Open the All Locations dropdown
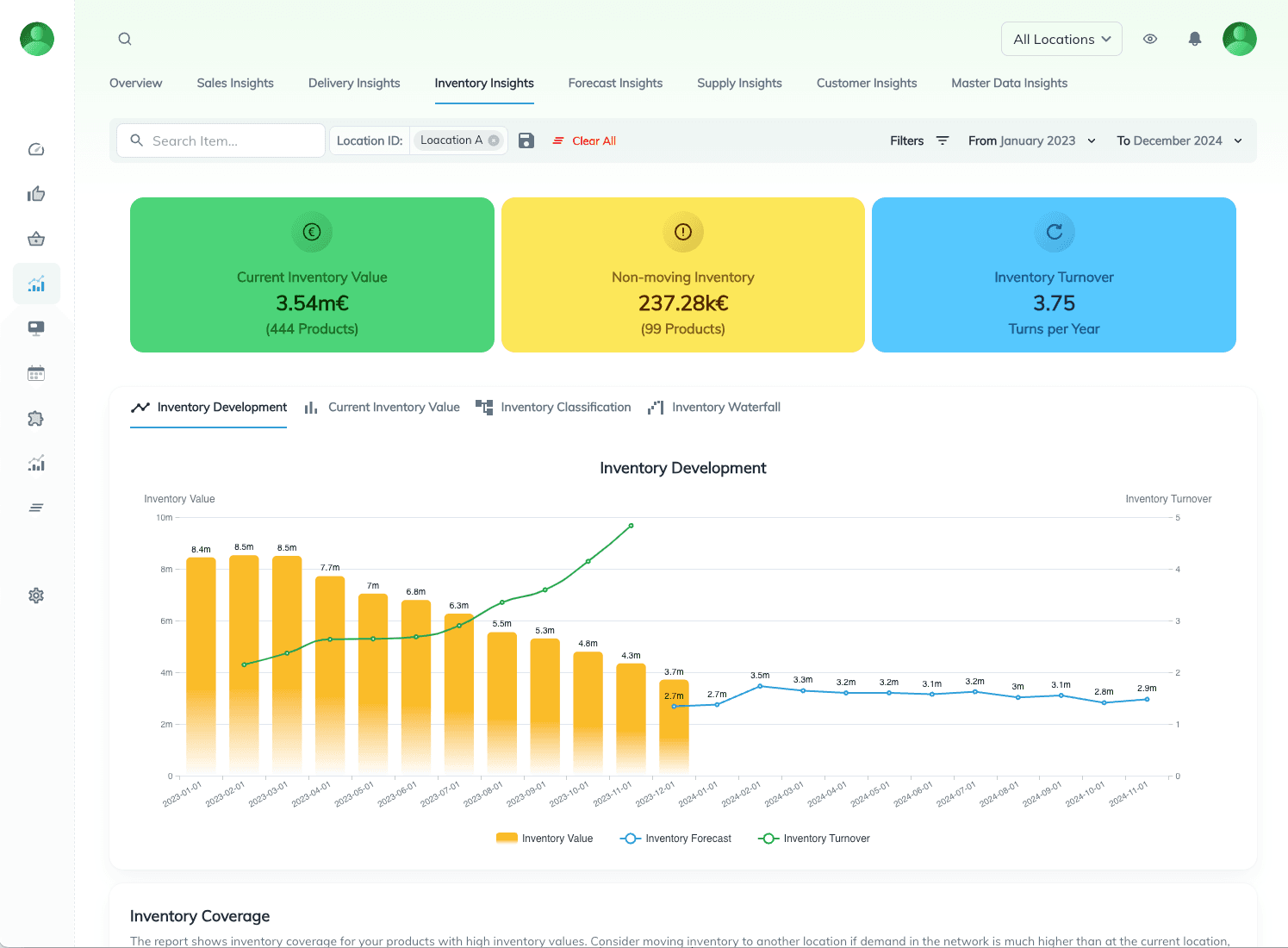The image size is (1288, 948). click(1061, 39)
